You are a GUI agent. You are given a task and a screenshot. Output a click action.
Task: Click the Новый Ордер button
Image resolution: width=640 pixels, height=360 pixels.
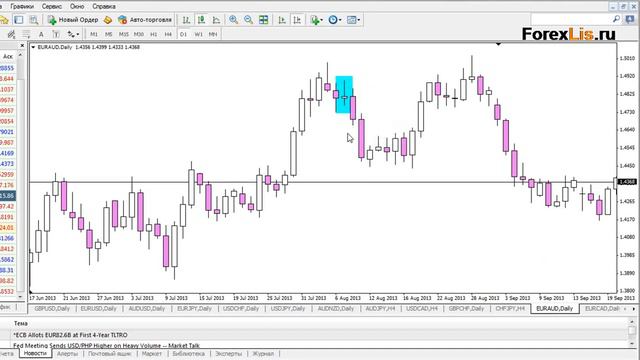click(x=73, y=20)
